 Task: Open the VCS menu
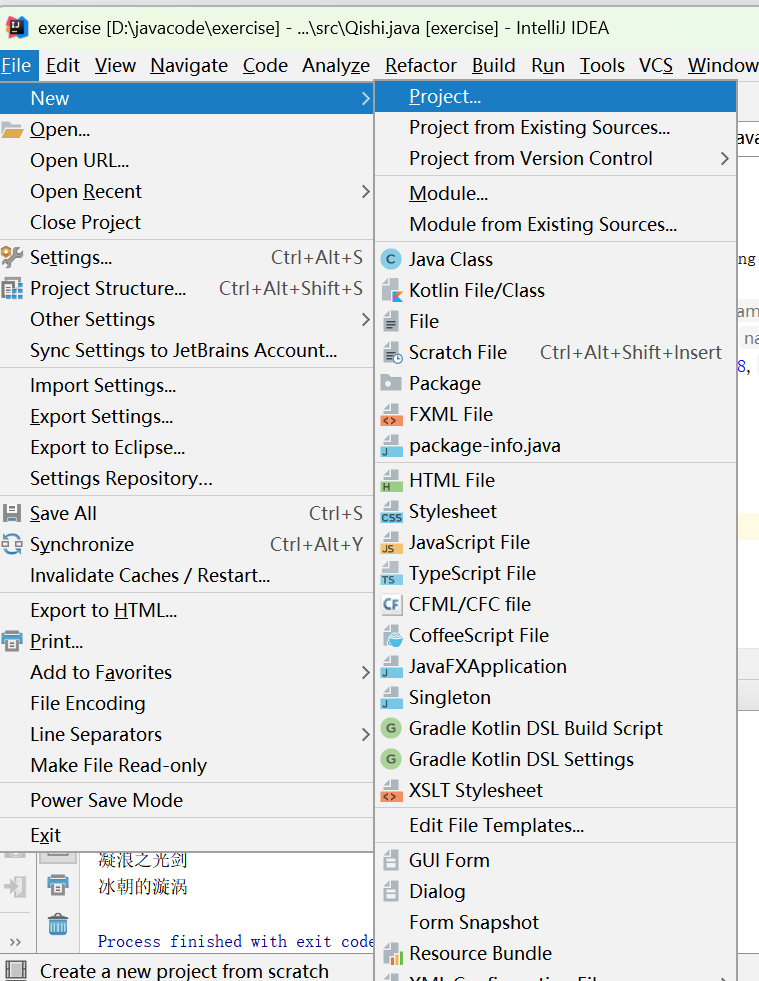(x=656, y=66)
